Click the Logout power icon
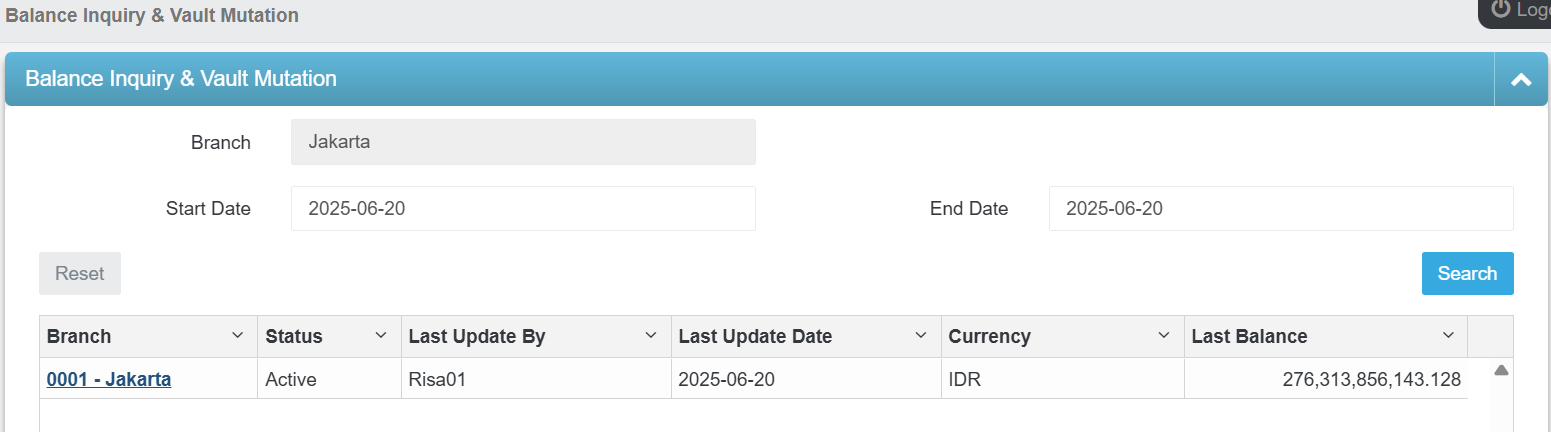Viewport: 1551px width, 432px height. tap(1500, 9)
